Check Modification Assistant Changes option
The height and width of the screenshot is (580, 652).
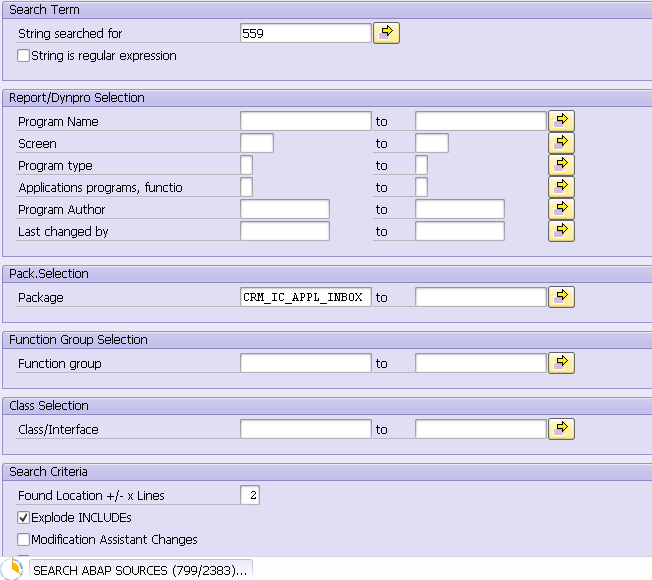pyautogui.click(x=24, y=539)
